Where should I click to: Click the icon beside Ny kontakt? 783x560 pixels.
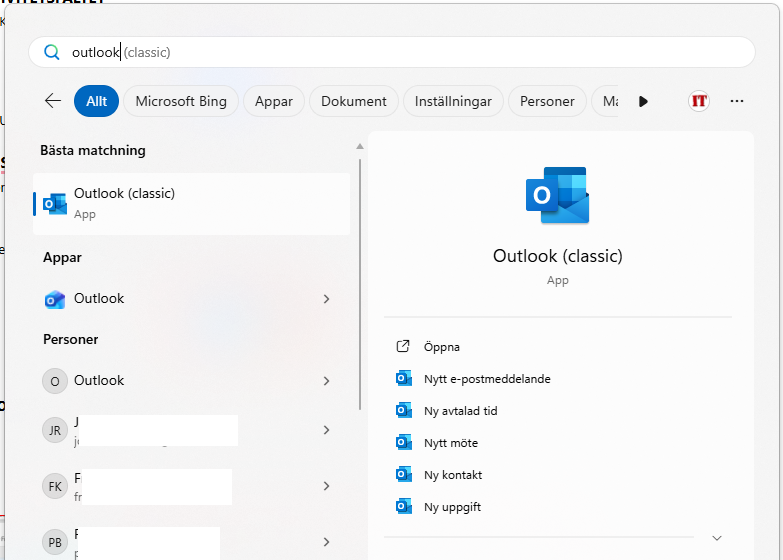pos(403,474)
